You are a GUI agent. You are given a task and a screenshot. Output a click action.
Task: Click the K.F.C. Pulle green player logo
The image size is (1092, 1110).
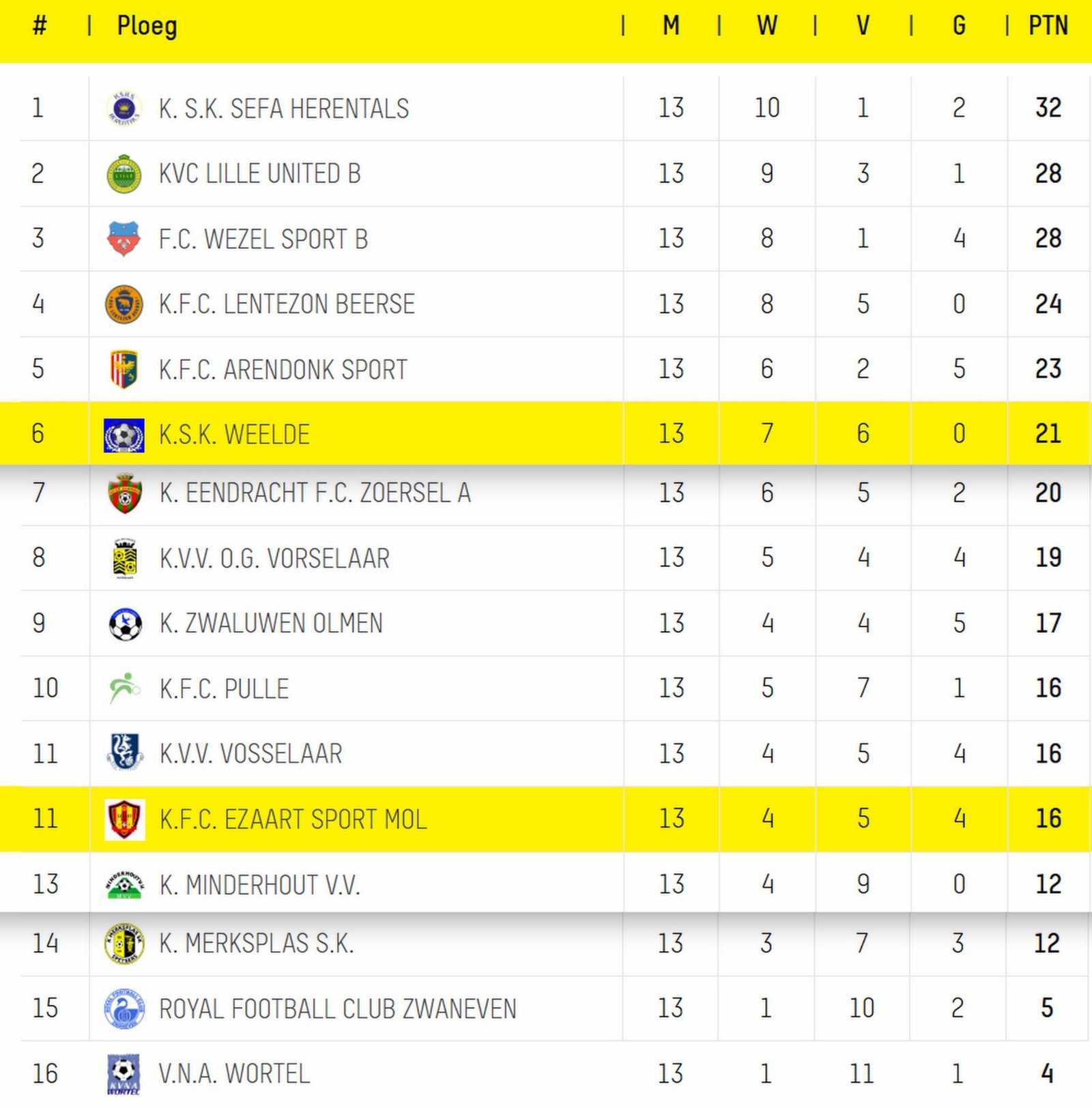124,688
